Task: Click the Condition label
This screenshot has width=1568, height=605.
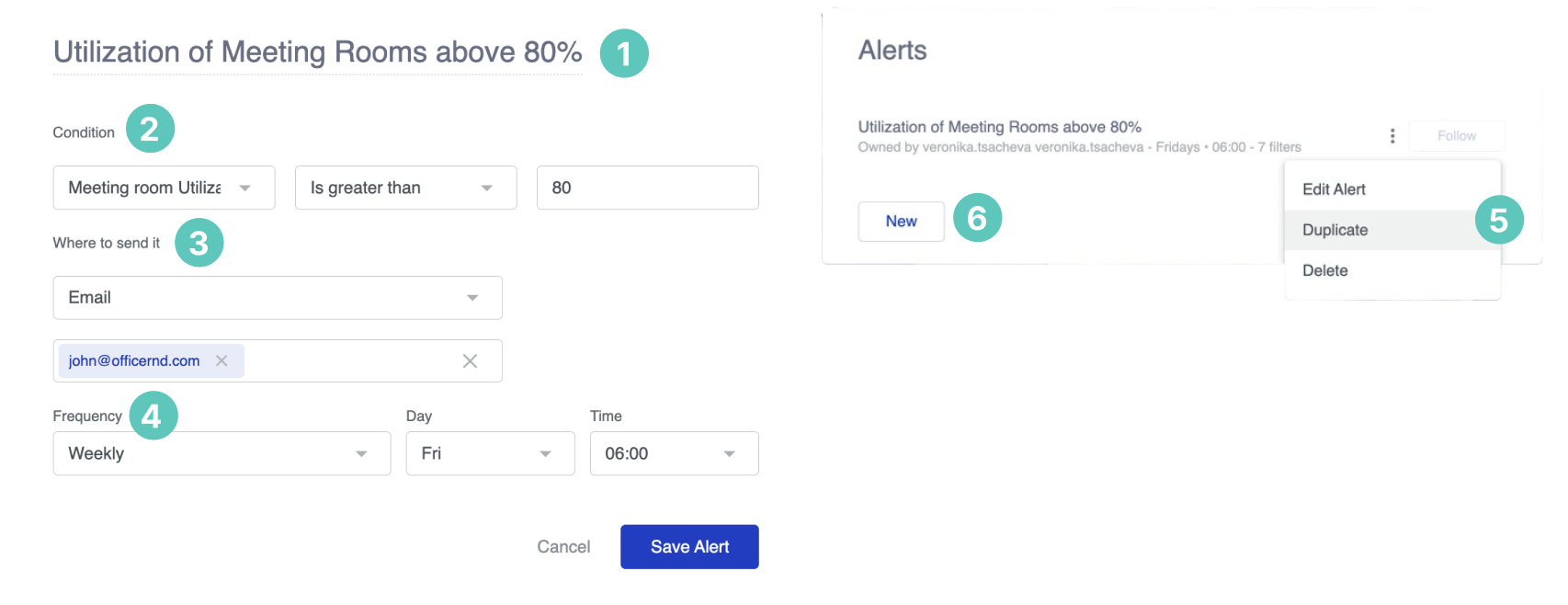Action: (84, 132)
